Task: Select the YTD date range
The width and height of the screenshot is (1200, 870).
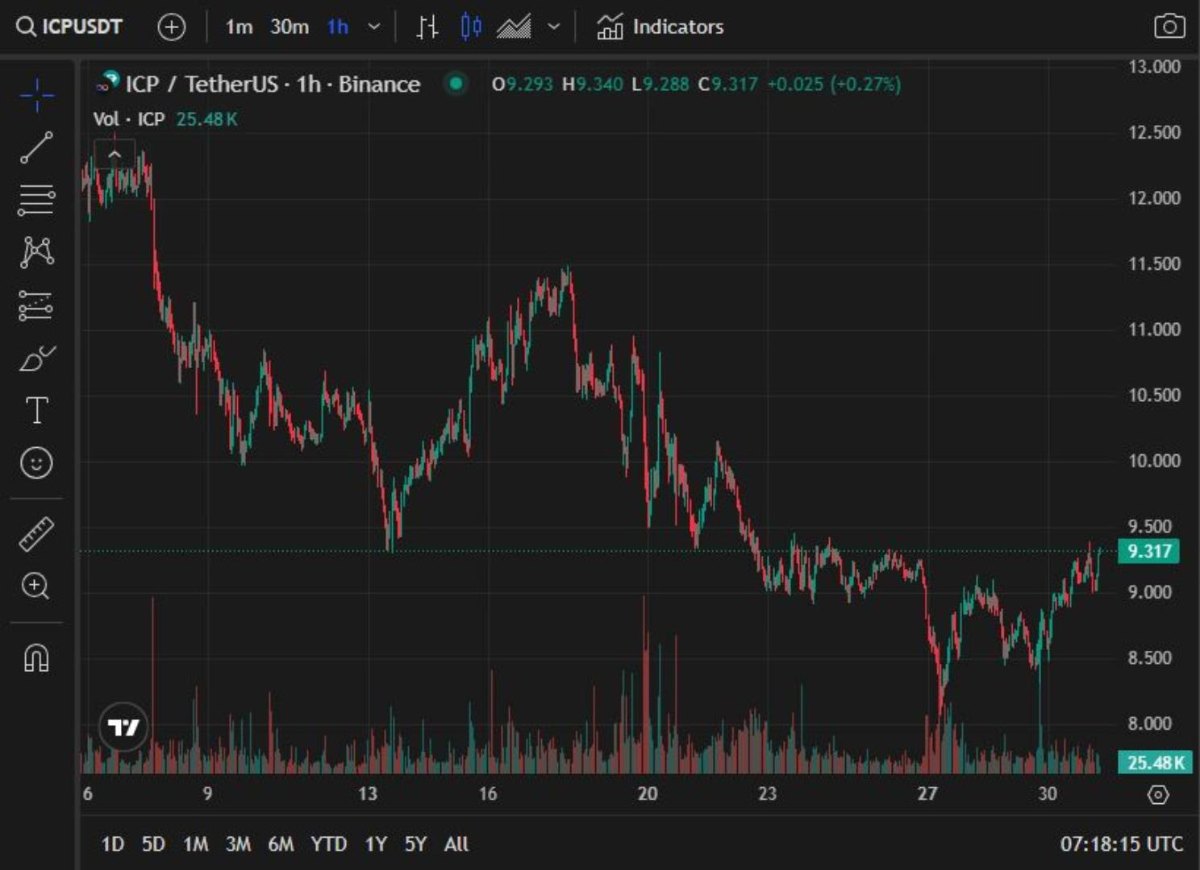Action: click(328, 844)
